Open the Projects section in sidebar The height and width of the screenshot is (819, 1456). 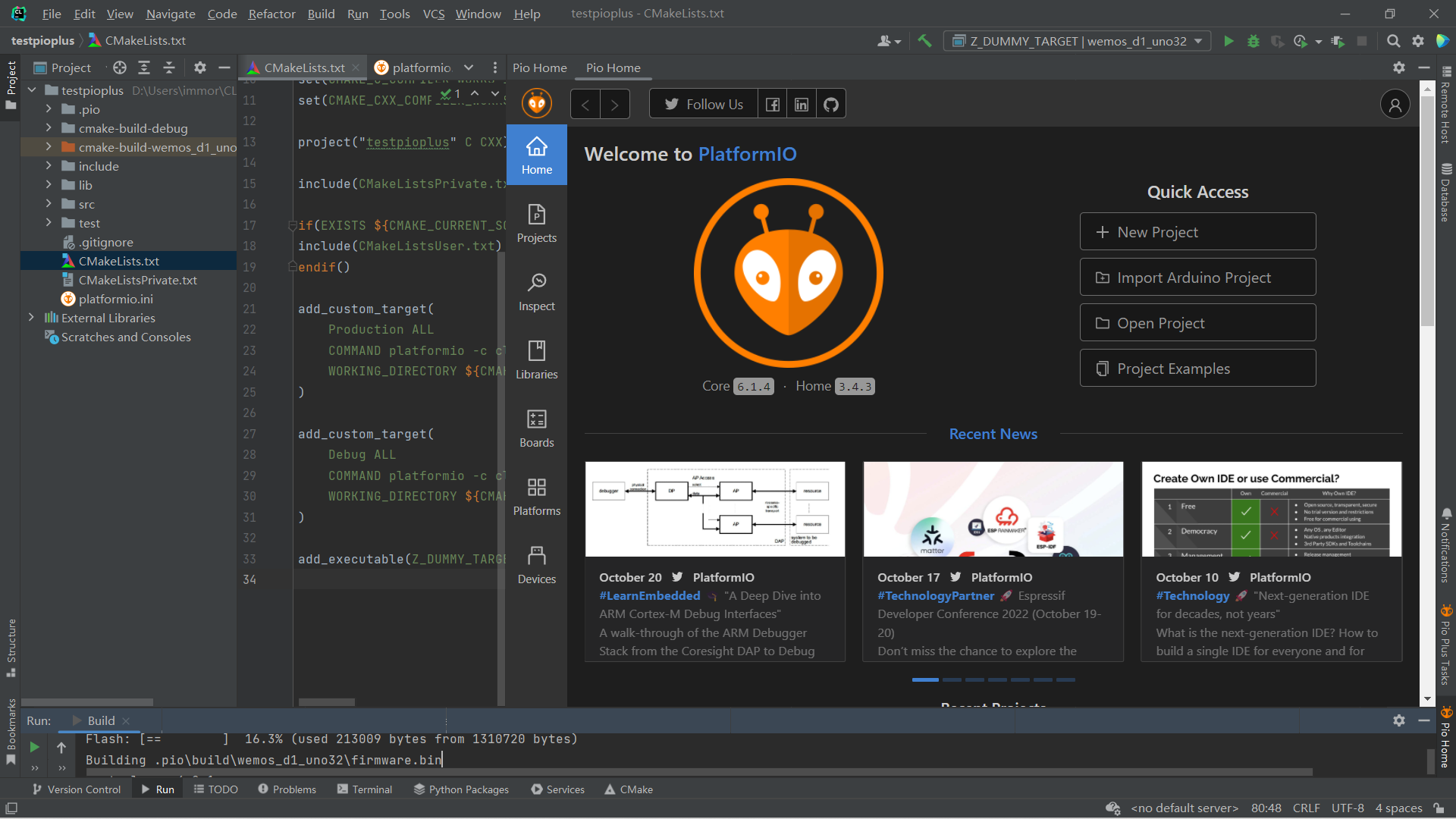pyautogui.click(x=536, y=222)
